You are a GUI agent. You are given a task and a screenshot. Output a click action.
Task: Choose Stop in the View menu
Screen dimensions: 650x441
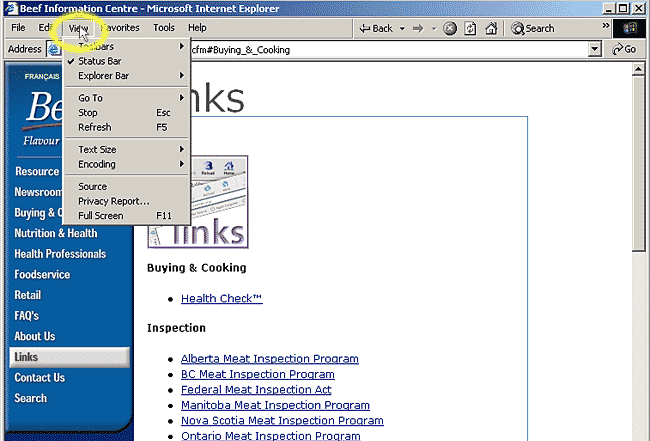tap(127, 113)
